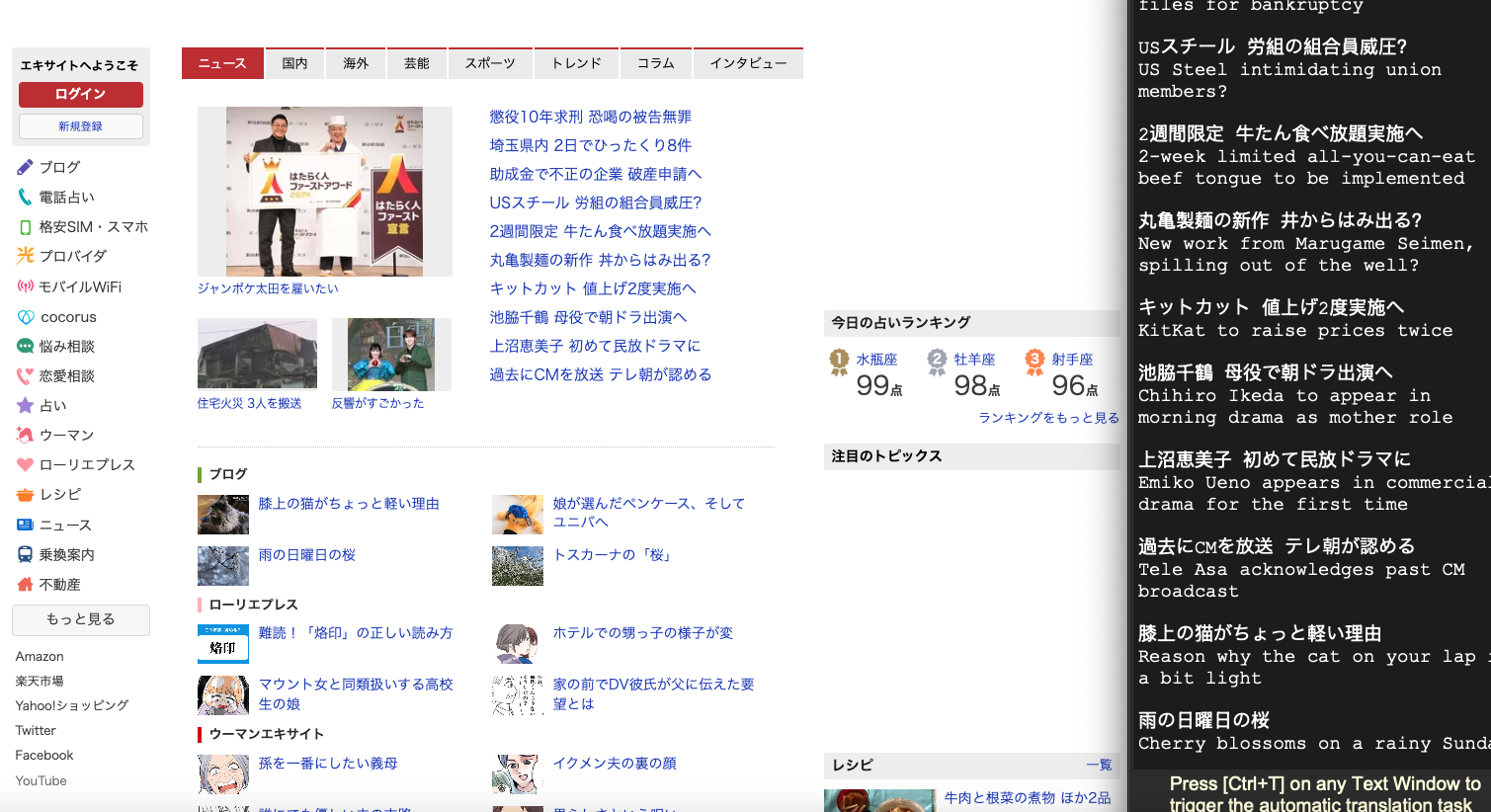
Task: Click the 格安SIM smartphone icon
Action: [26, 227]
